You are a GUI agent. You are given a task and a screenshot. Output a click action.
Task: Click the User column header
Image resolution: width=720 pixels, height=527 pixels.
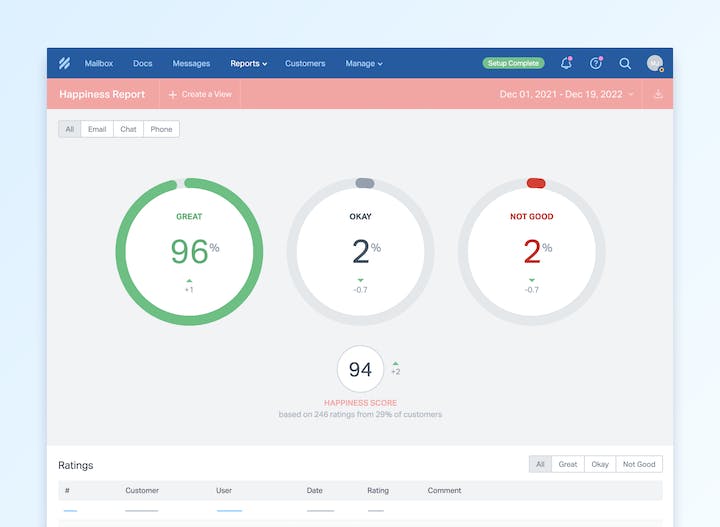pos(224,490)
